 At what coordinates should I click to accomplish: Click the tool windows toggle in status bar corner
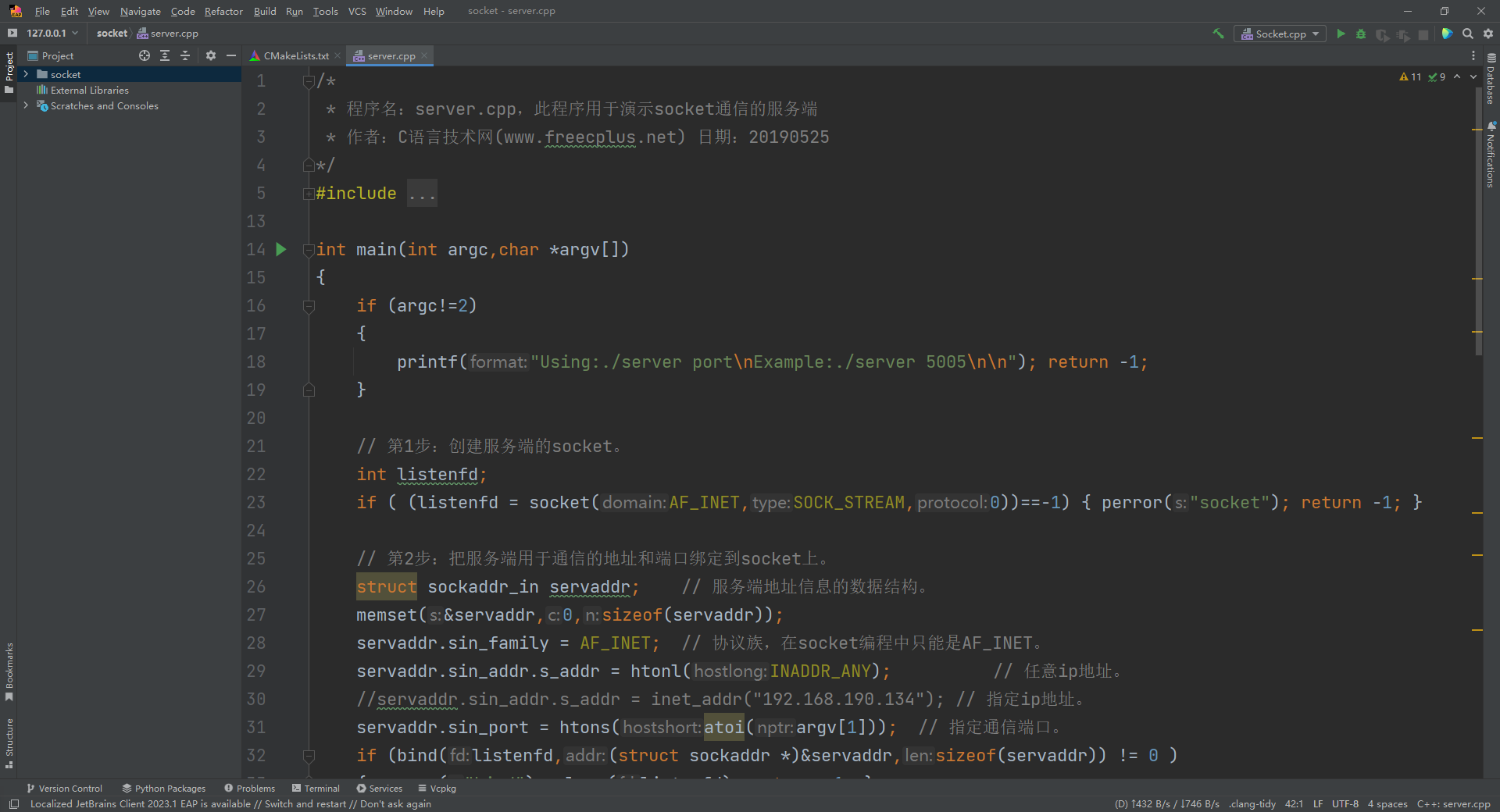tap(13, 803)
